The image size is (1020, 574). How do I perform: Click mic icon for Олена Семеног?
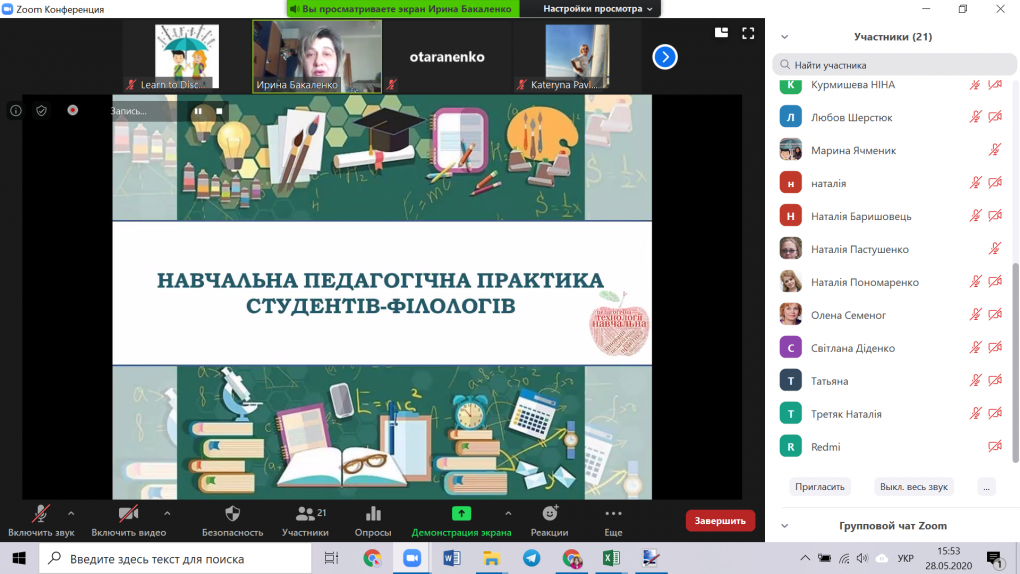(975, 314)
